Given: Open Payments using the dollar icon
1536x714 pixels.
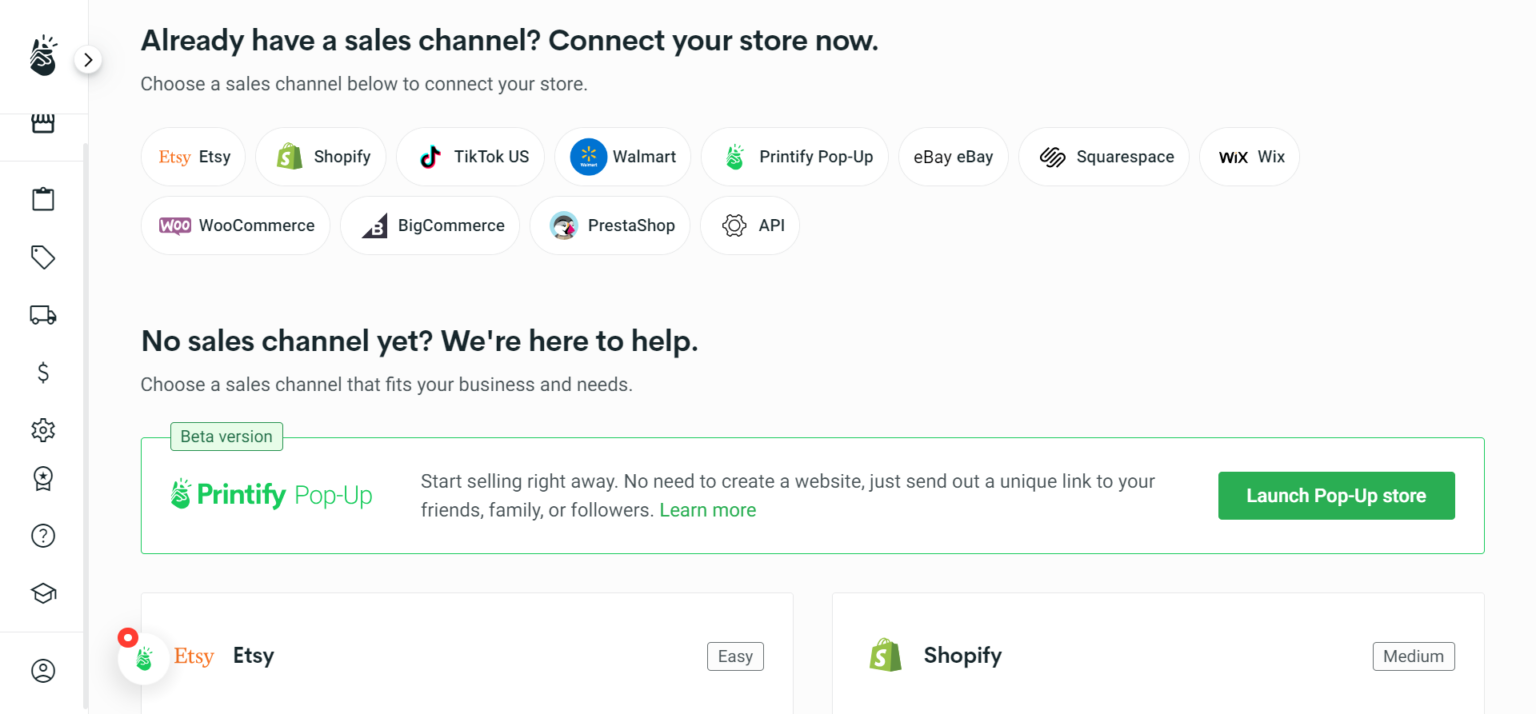Looking at the screenshot, I should click(43, 372).
